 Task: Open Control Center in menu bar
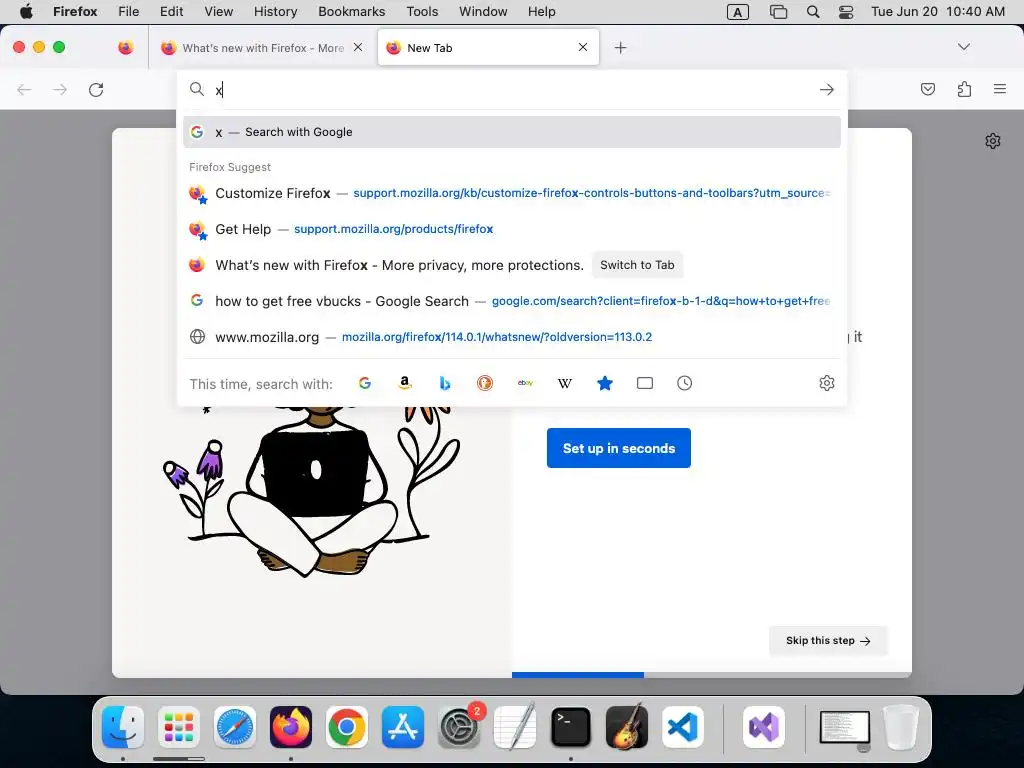pyautogui.click(x=846, y=12)
